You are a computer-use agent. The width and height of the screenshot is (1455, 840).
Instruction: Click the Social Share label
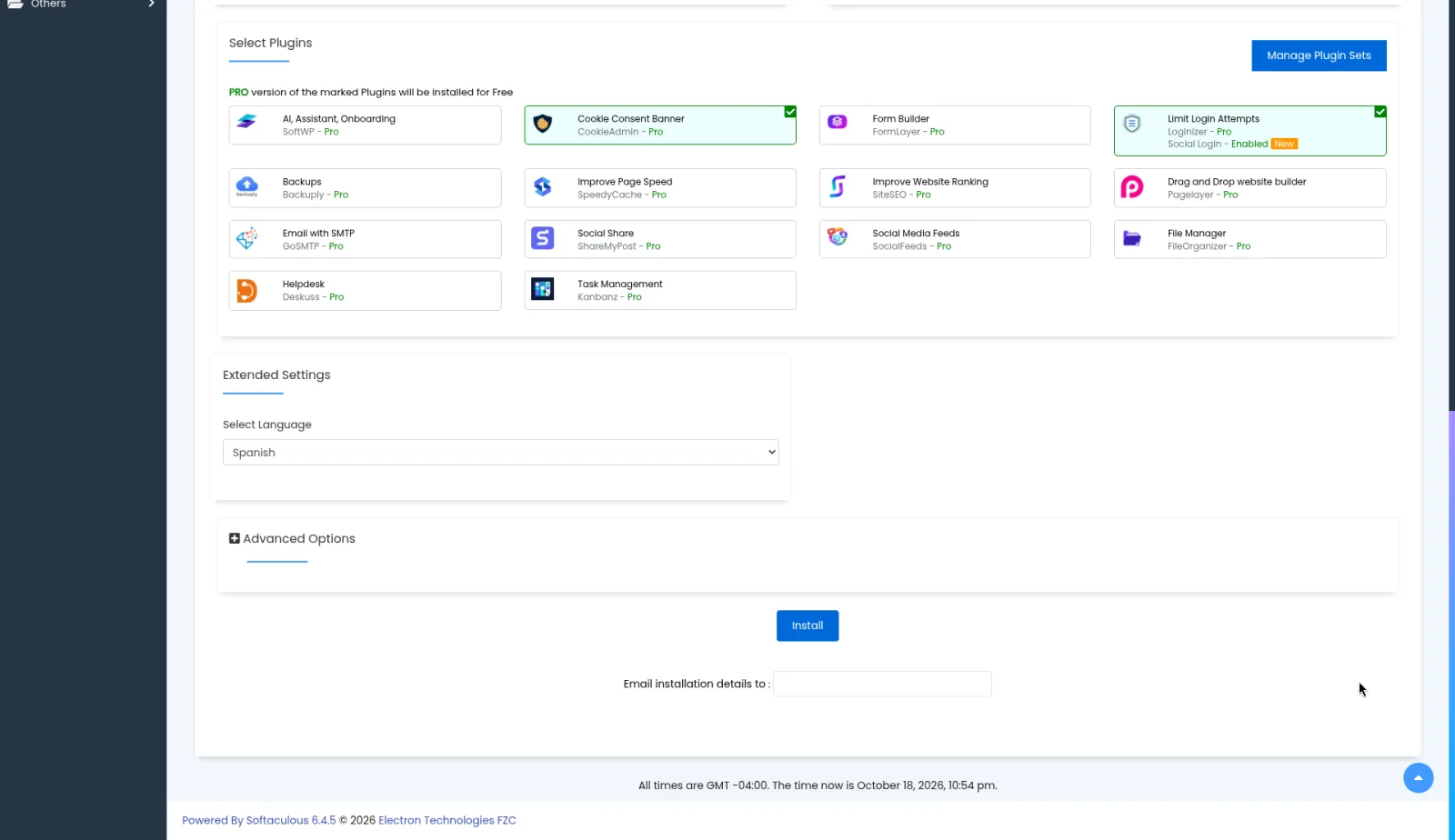(x=606, y=234)
